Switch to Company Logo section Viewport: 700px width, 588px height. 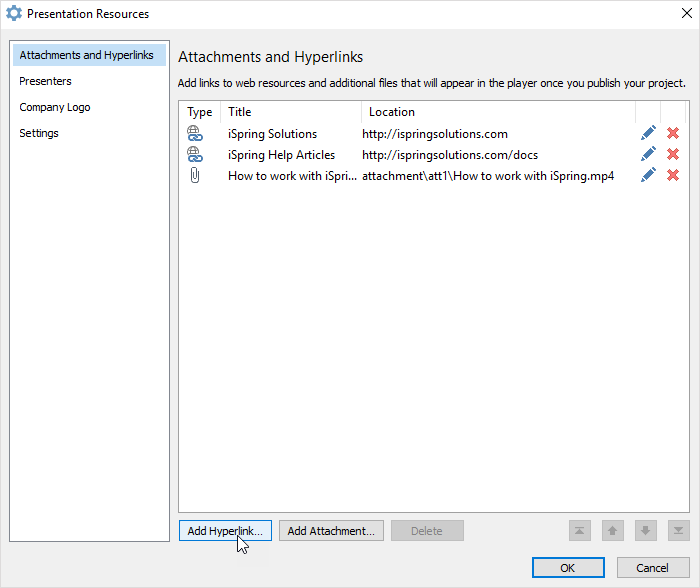tap(55, 107)
